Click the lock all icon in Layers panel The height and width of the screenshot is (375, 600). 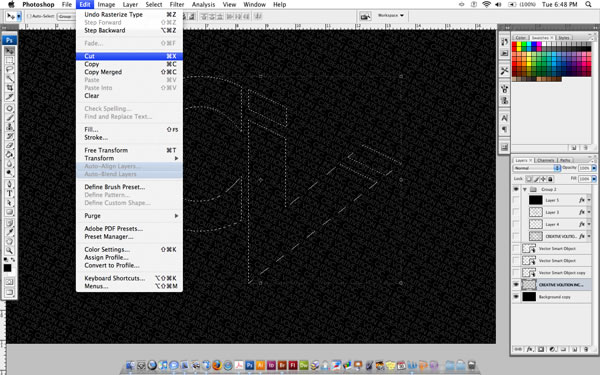click(x=550, y=179)
